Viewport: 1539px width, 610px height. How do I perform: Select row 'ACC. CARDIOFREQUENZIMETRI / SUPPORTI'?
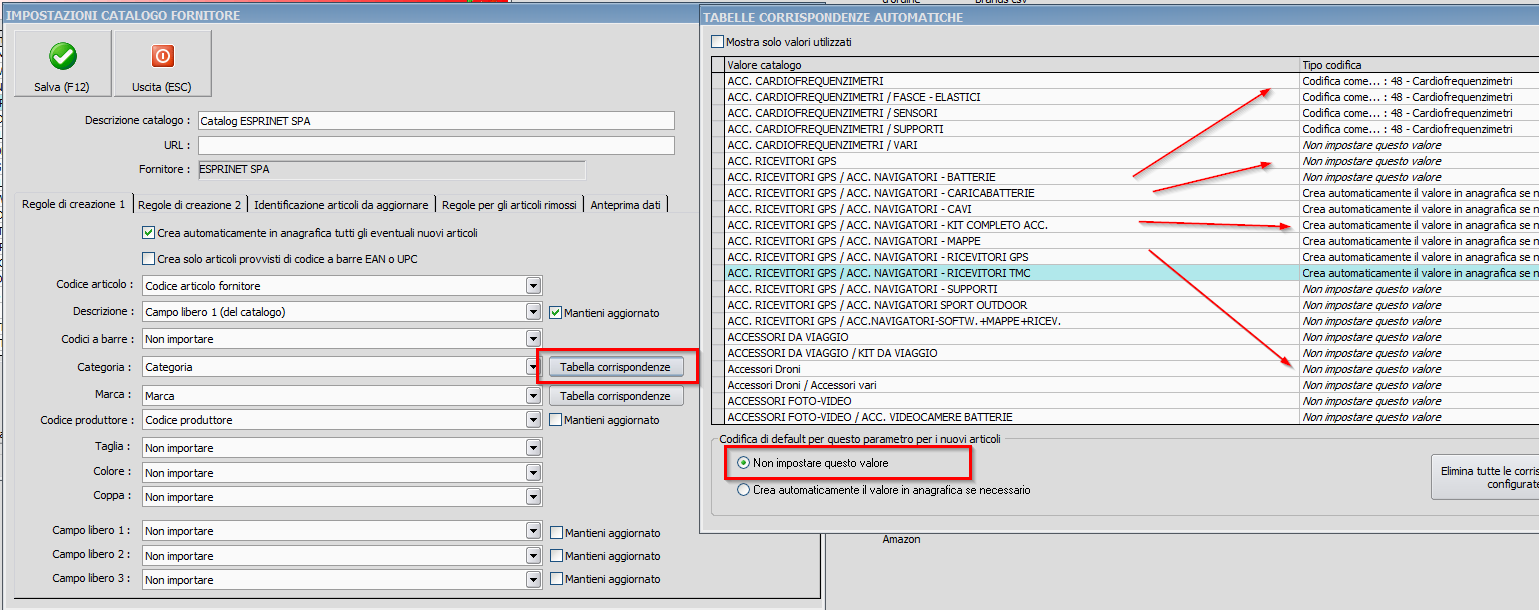point(1124,129)
